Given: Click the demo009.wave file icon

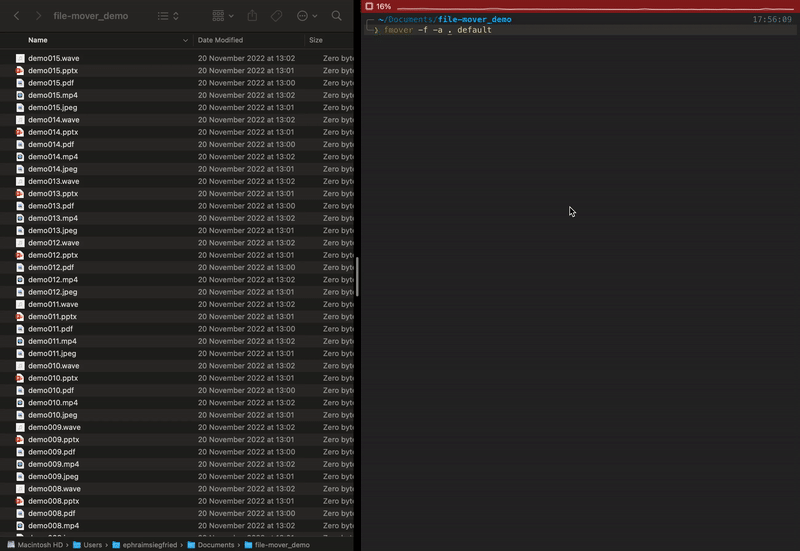Looking at the screenshot, I should pyautogui.click(x=20, y=427).
